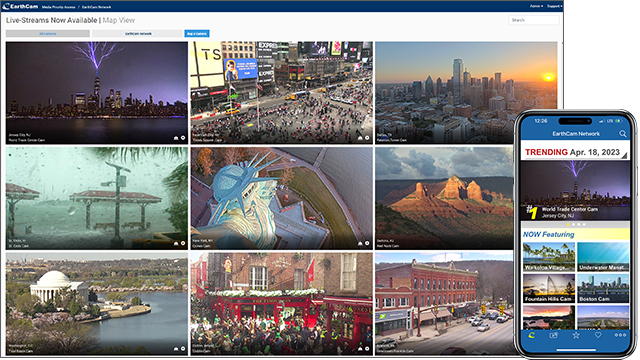Expand the Admin dropdown in the header
This screenshot has height=360, width=640.
click(536, 6)
